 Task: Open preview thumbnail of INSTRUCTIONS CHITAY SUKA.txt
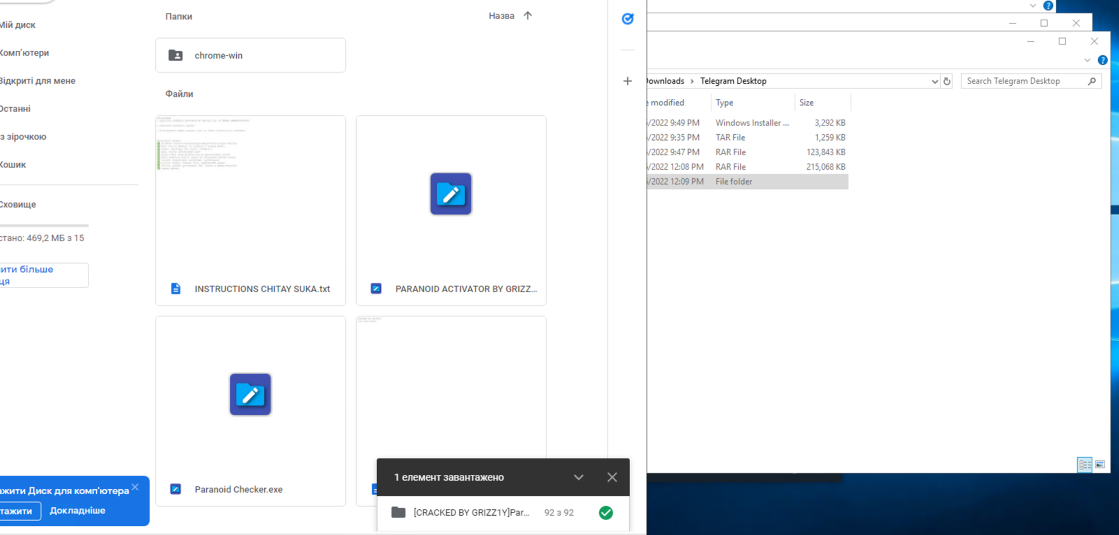pyautogui.click(x=250, y=194)
